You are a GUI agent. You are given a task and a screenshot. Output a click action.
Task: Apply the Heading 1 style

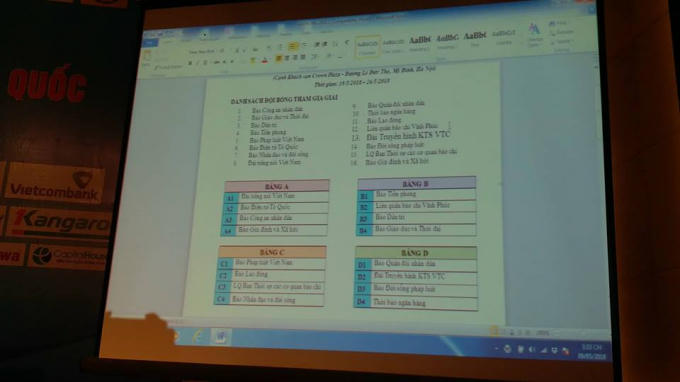pyautogui.click(x=420, y=42)
